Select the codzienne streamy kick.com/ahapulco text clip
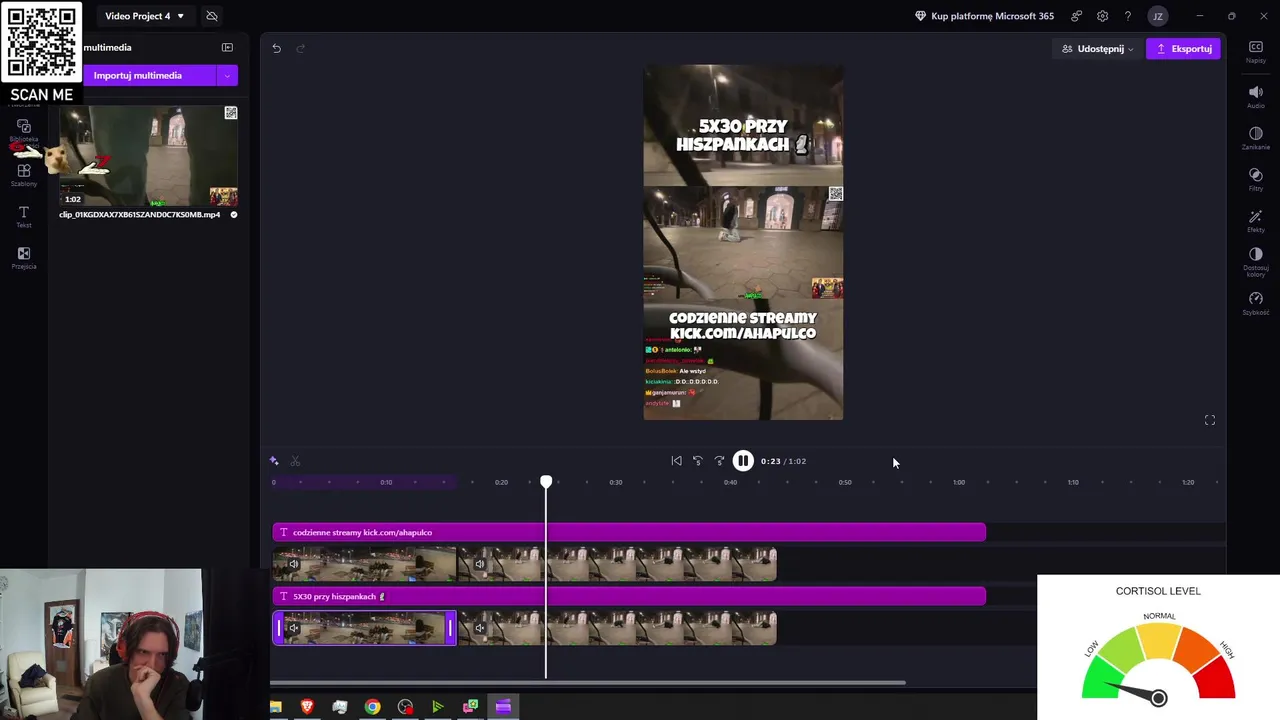Screen dimensions: 1280x720 pos(629,532)
